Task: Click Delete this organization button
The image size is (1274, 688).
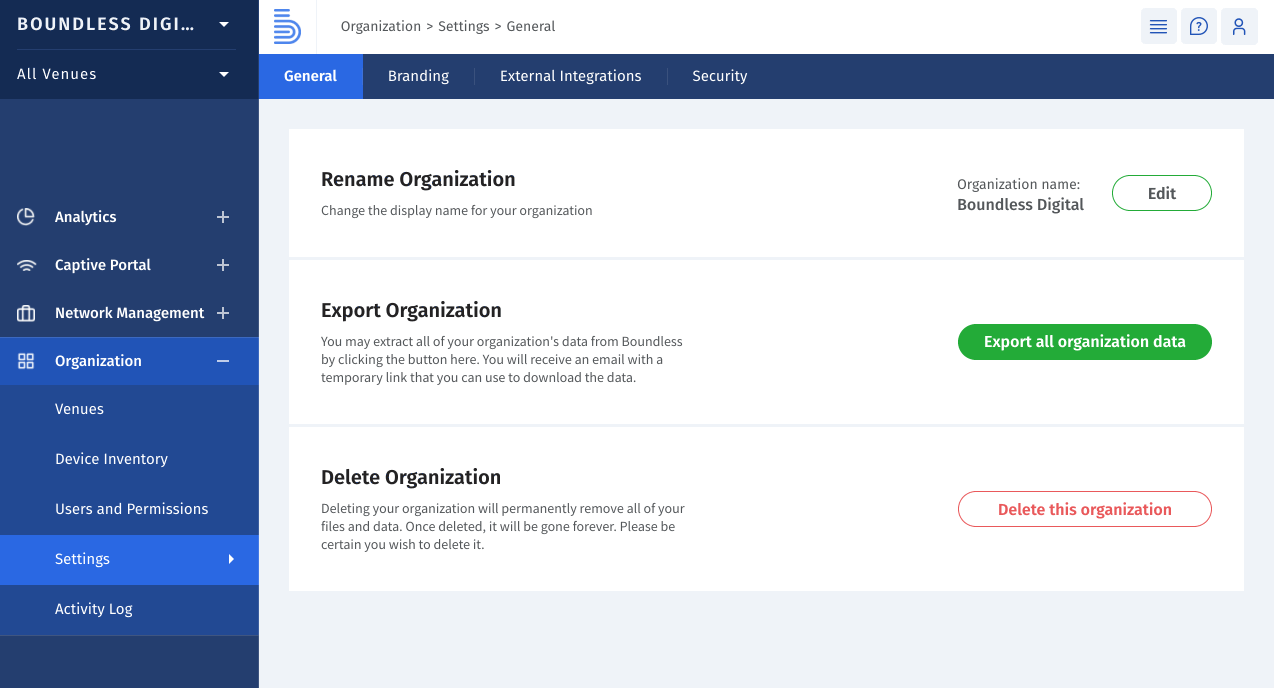Action: point(1084,509)
